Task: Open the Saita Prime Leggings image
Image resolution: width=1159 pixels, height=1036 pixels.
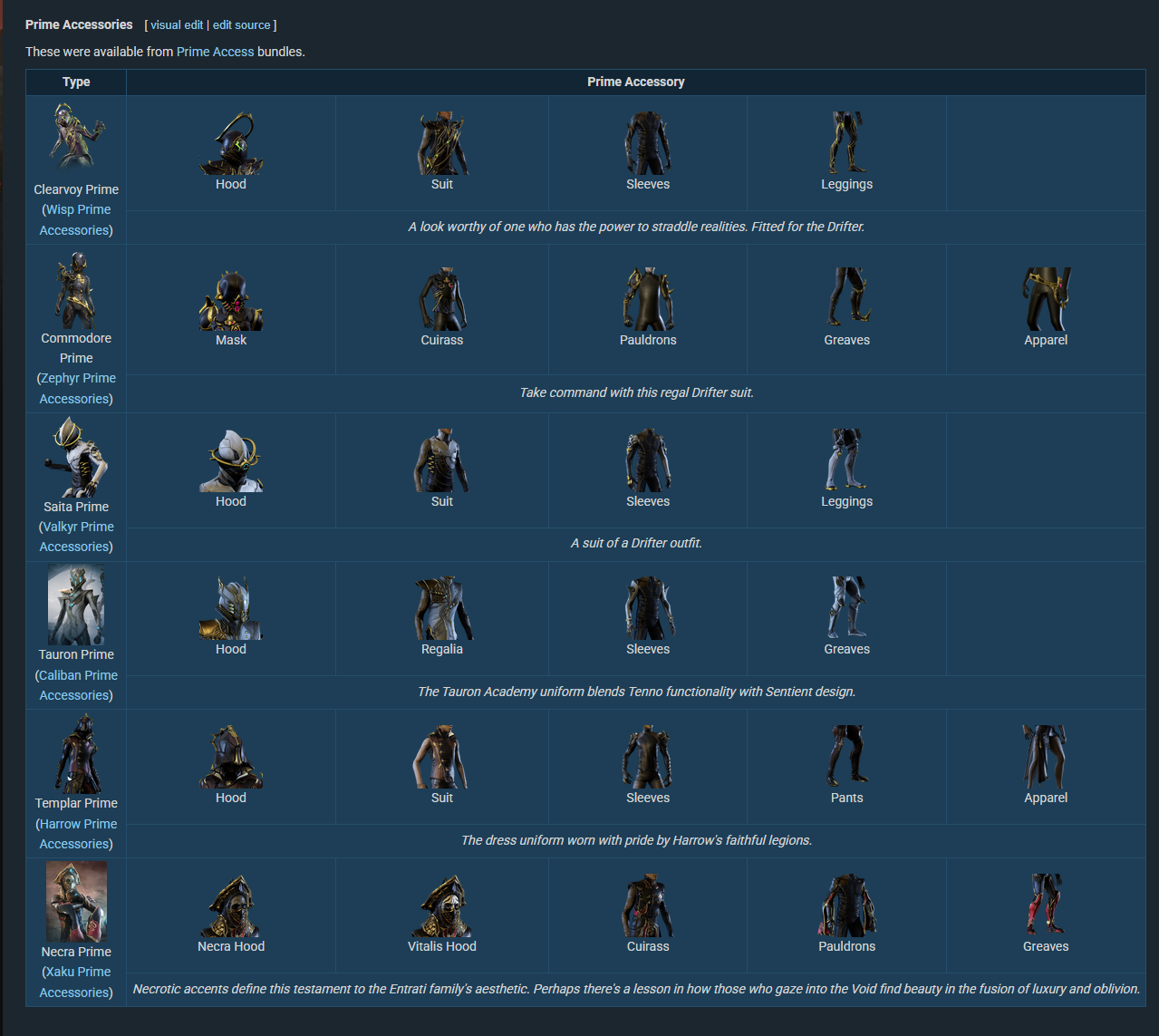Action: (847, 460)
